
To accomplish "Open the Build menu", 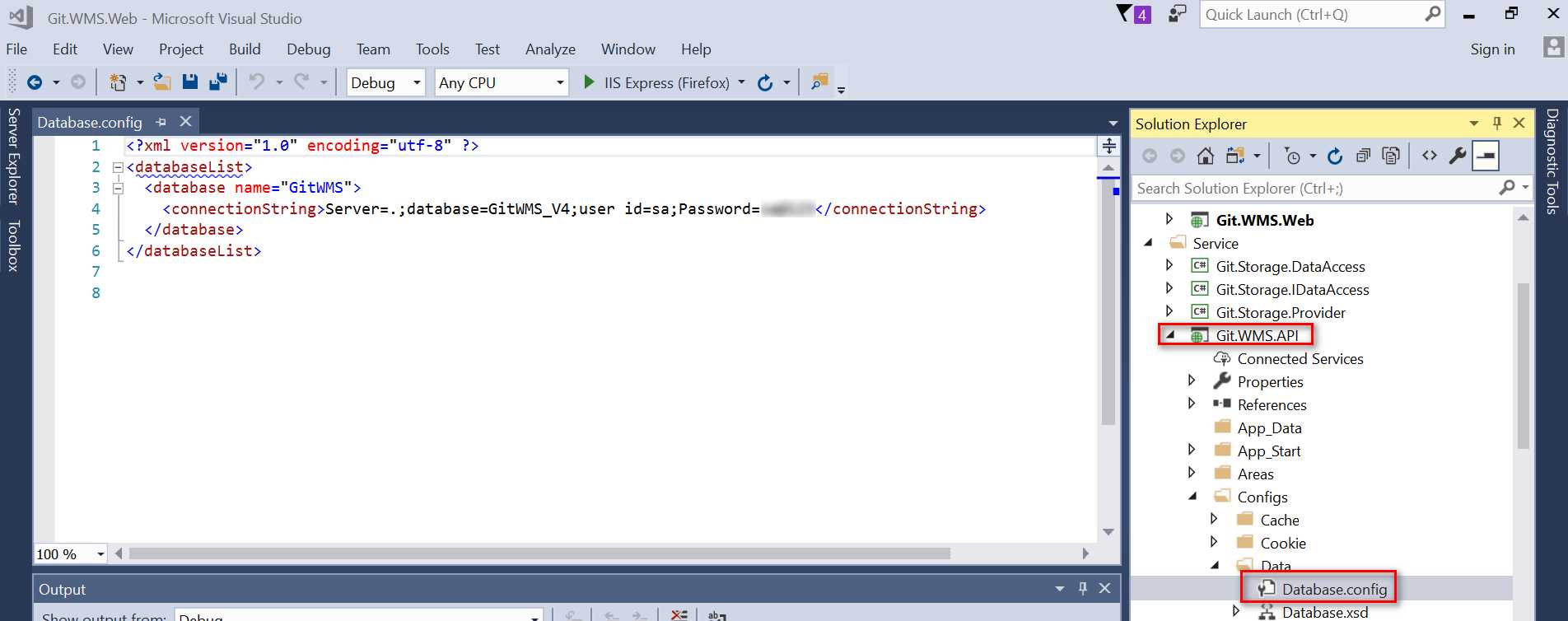I will [245, 49].
